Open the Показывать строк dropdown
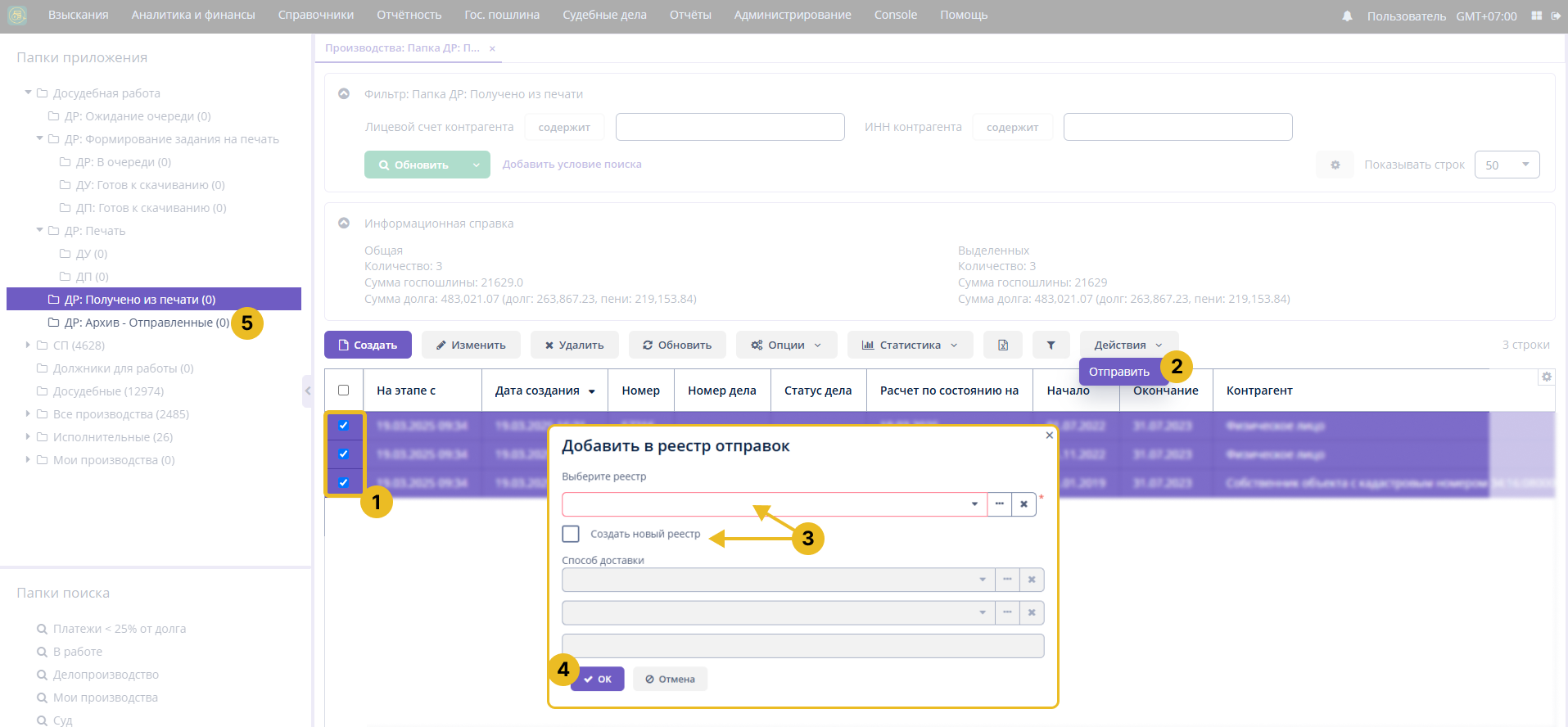1568x727 pixels. click(1507, 165)
